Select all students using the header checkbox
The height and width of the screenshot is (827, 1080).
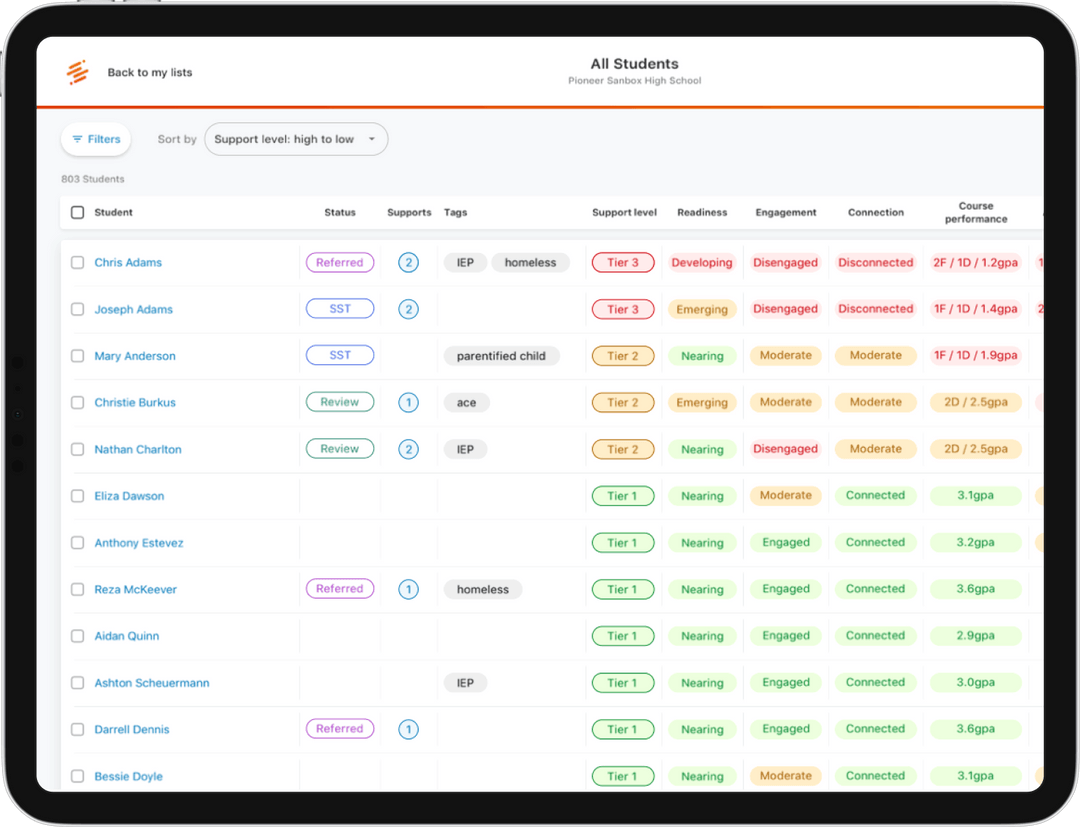[x=77, y=212]
